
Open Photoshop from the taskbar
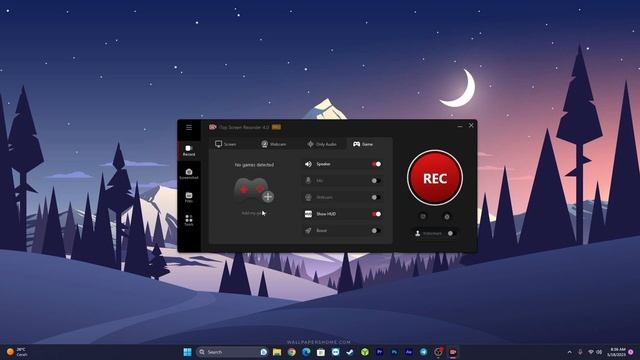[394, 352]
